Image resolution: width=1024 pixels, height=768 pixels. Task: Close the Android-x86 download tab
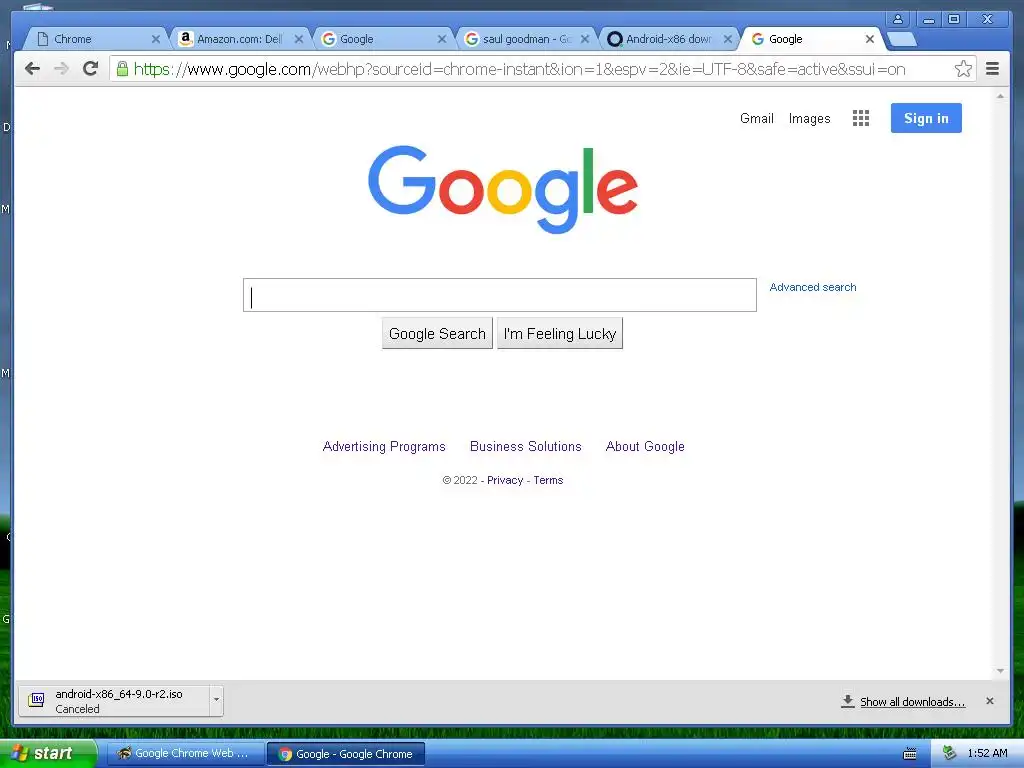coord(728,39)
